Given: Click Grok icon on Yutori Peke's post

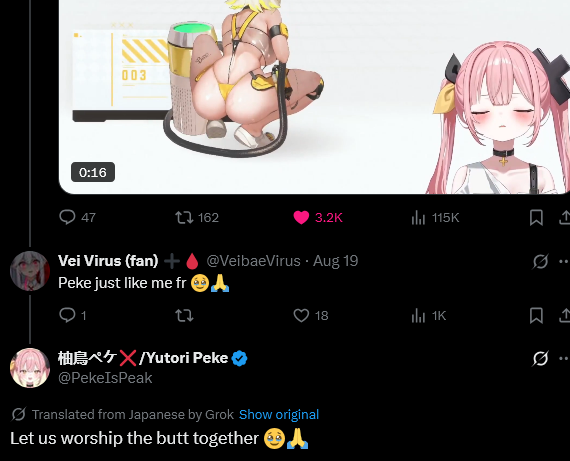Looking at the screenshot, I should pyautogui.click(x=540, y=358).
